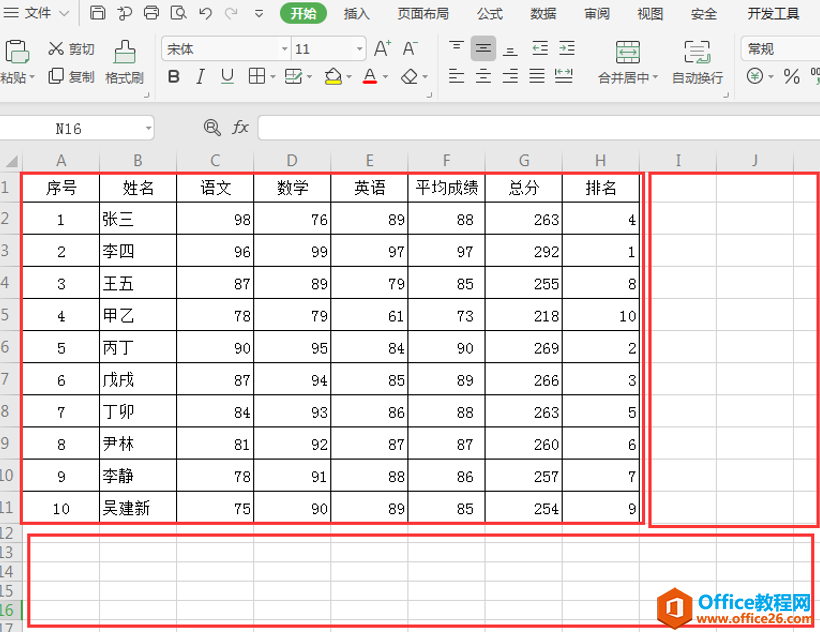Switch to 开始 tab
Image resolution: width=820 pixels, height=636 pixels.
(303, 13)
